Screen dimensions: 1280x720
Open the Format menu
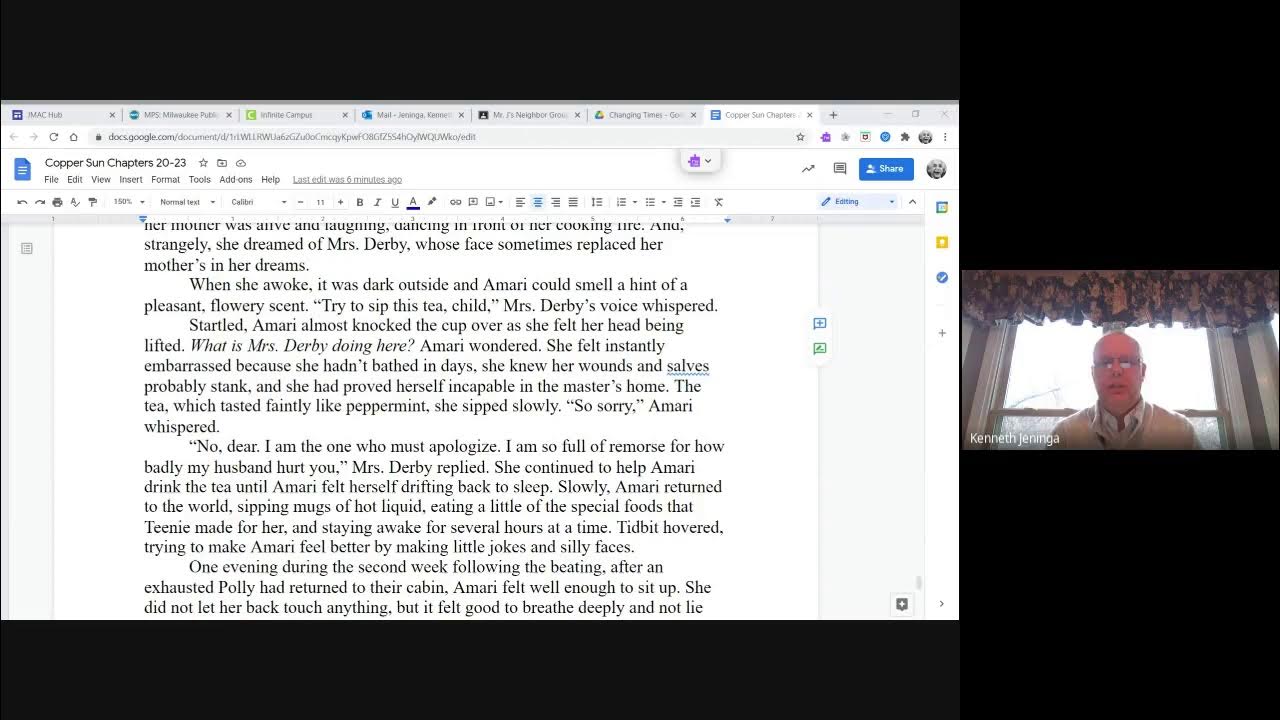click(165, 180)
